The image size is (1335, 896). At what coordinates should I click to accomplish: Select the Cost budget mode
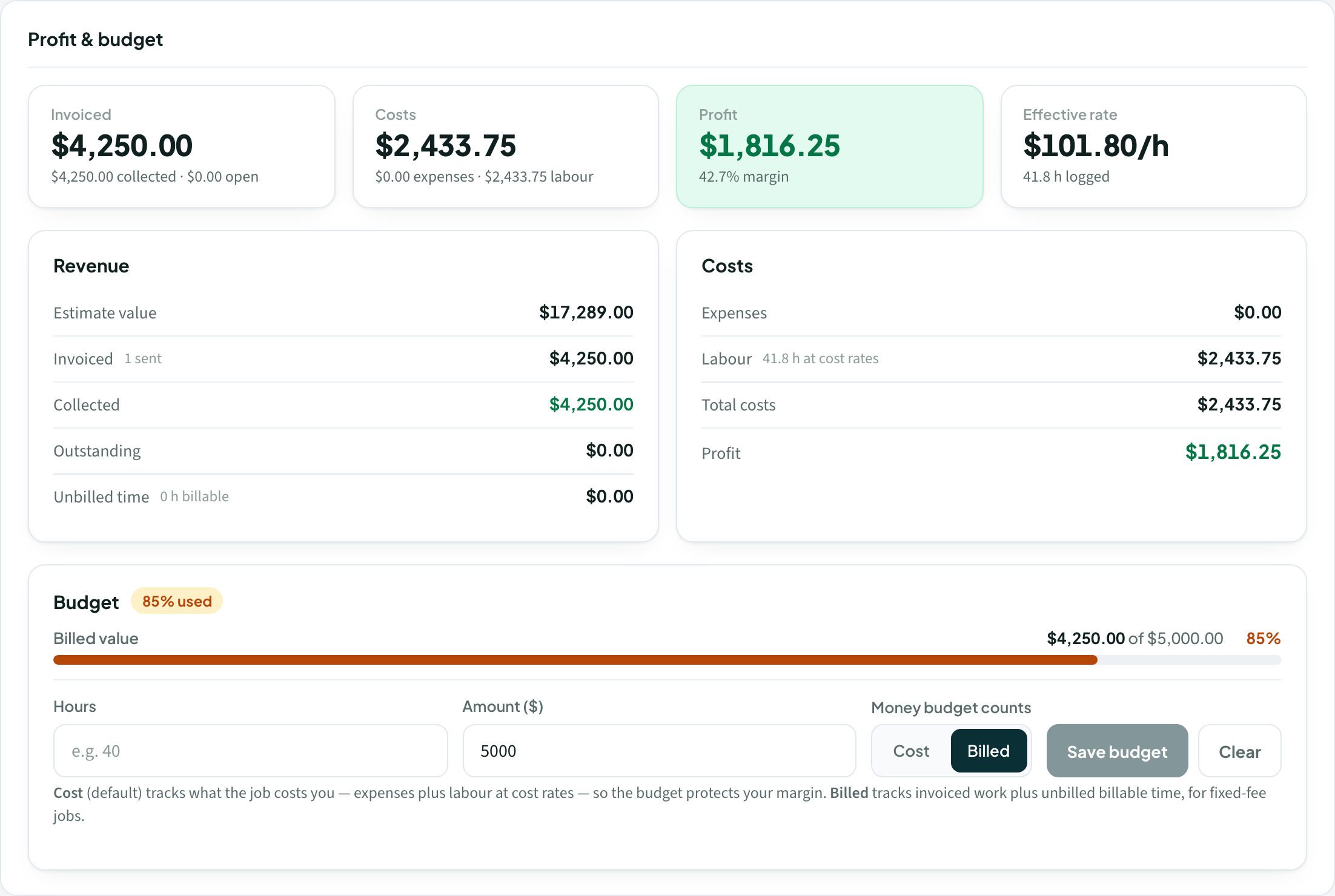[x=911, y=751]
